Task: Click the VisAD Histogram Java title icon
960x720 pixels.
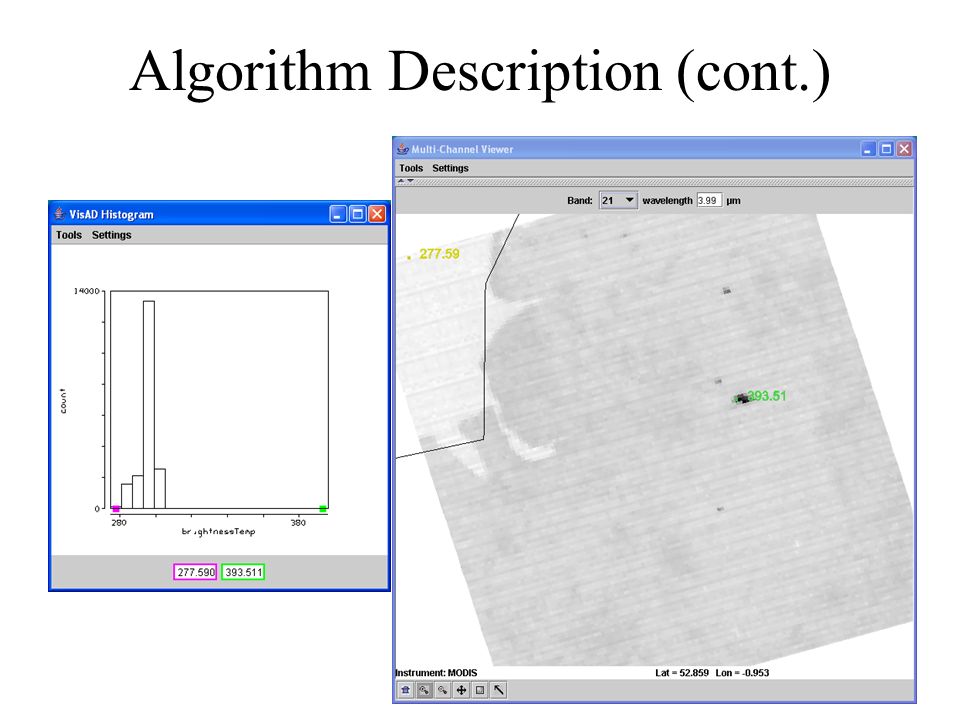Action: [59, 214]
